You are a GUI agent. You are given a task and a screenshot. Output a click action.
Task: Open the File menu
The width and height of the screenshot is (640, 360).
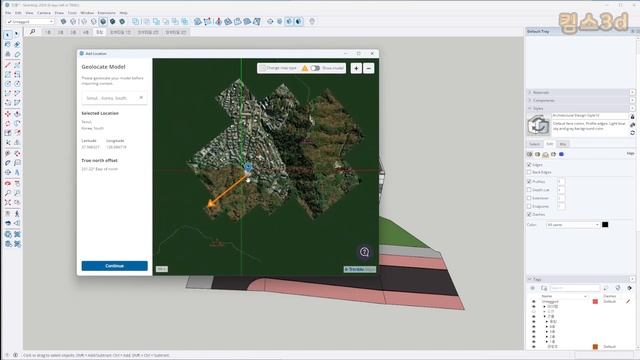(x=8, y=13)
